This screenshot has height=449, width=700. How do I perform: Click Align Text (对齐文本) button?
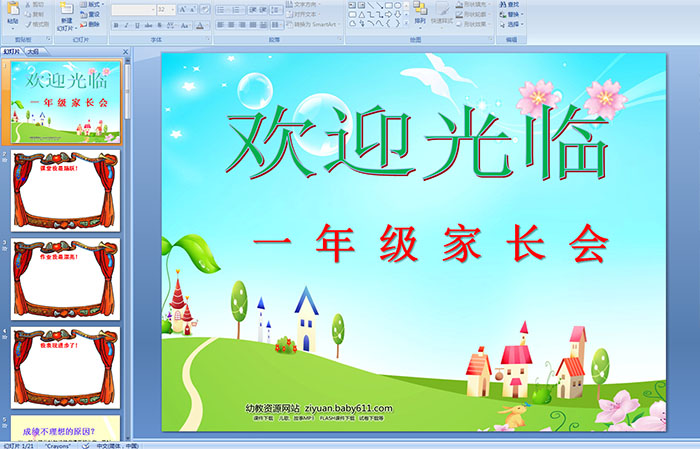click(x=304, y=14)
